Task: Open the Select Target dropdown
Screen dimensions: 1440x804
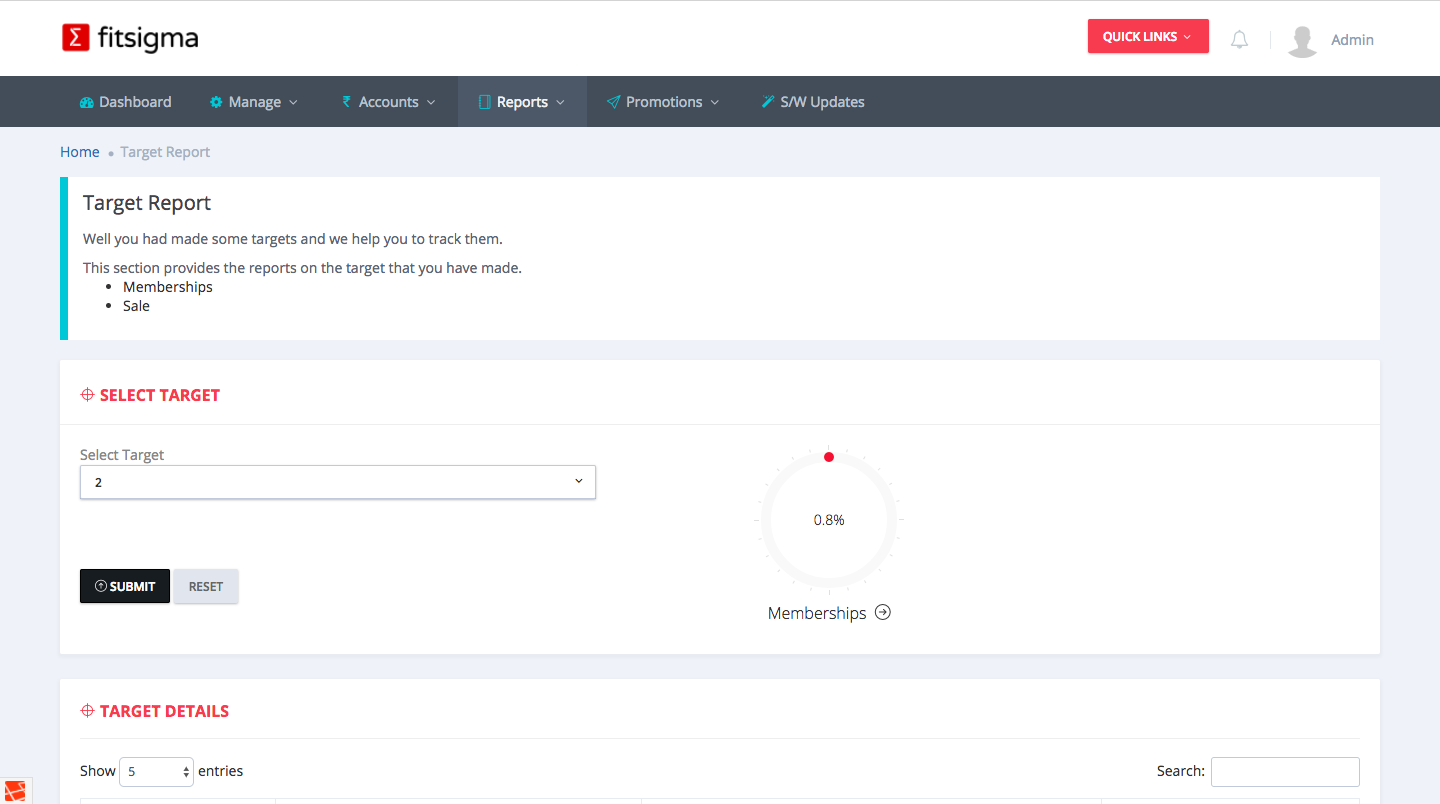Action: [337, 482]
